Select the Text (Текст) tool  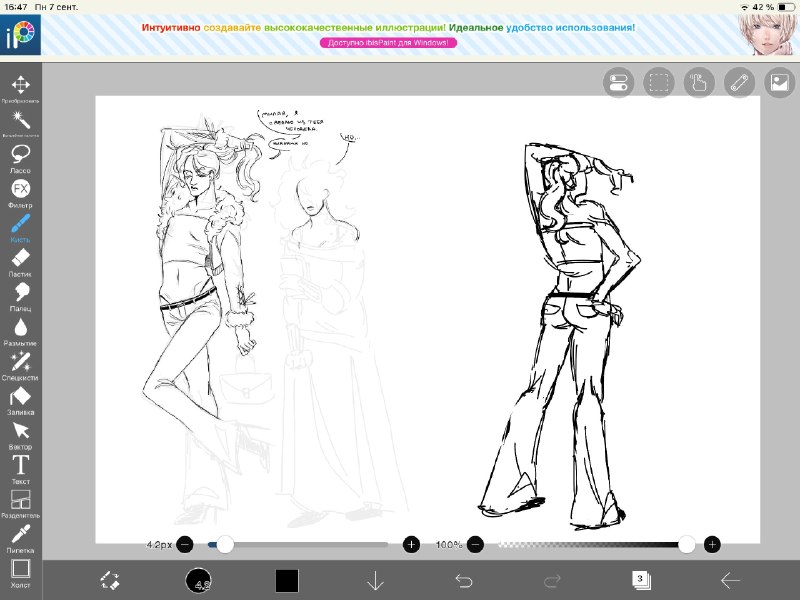pyautogui.click(x=20, y=469)
